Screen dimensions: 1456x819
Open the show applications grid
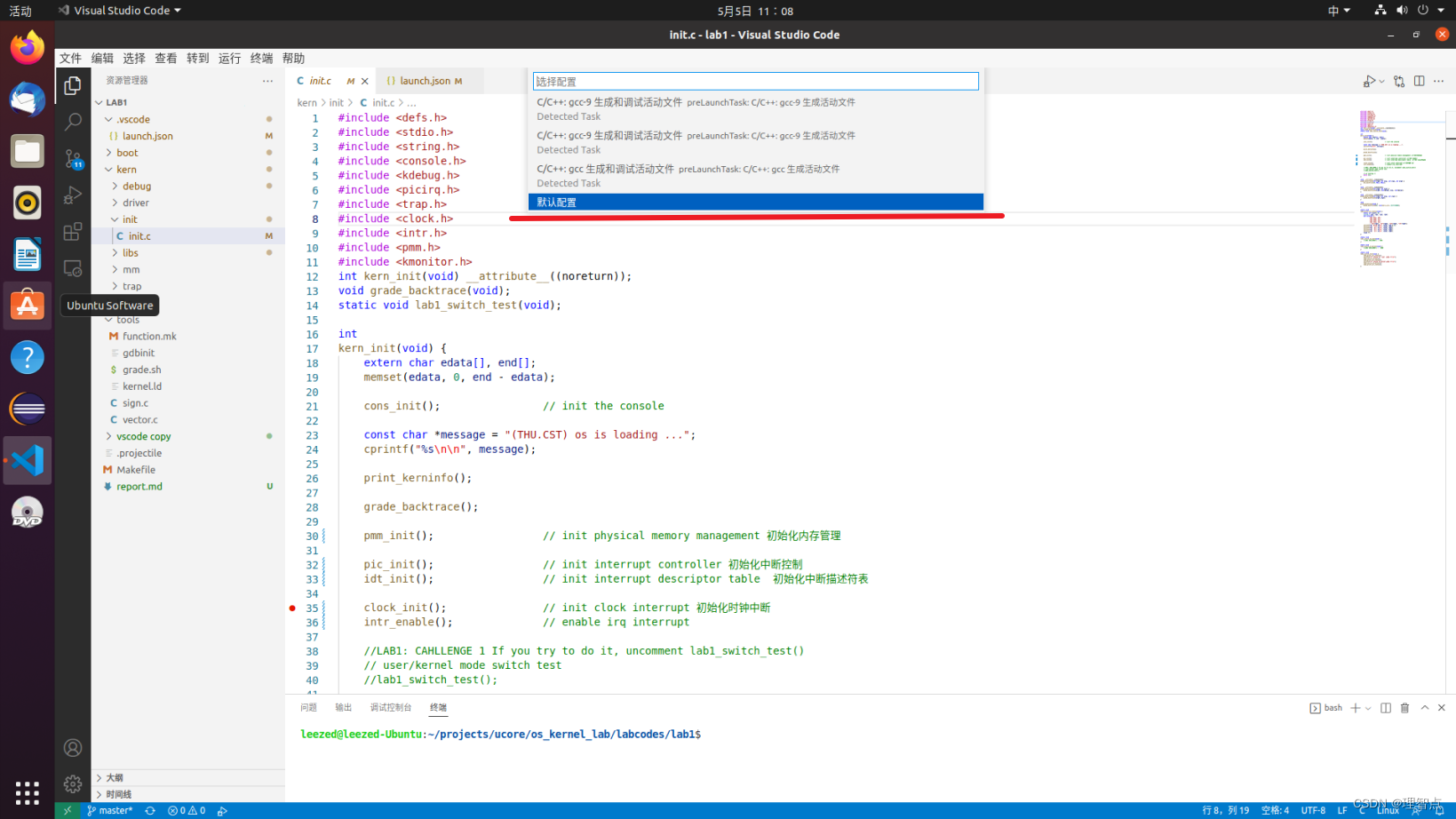(28, 792)
